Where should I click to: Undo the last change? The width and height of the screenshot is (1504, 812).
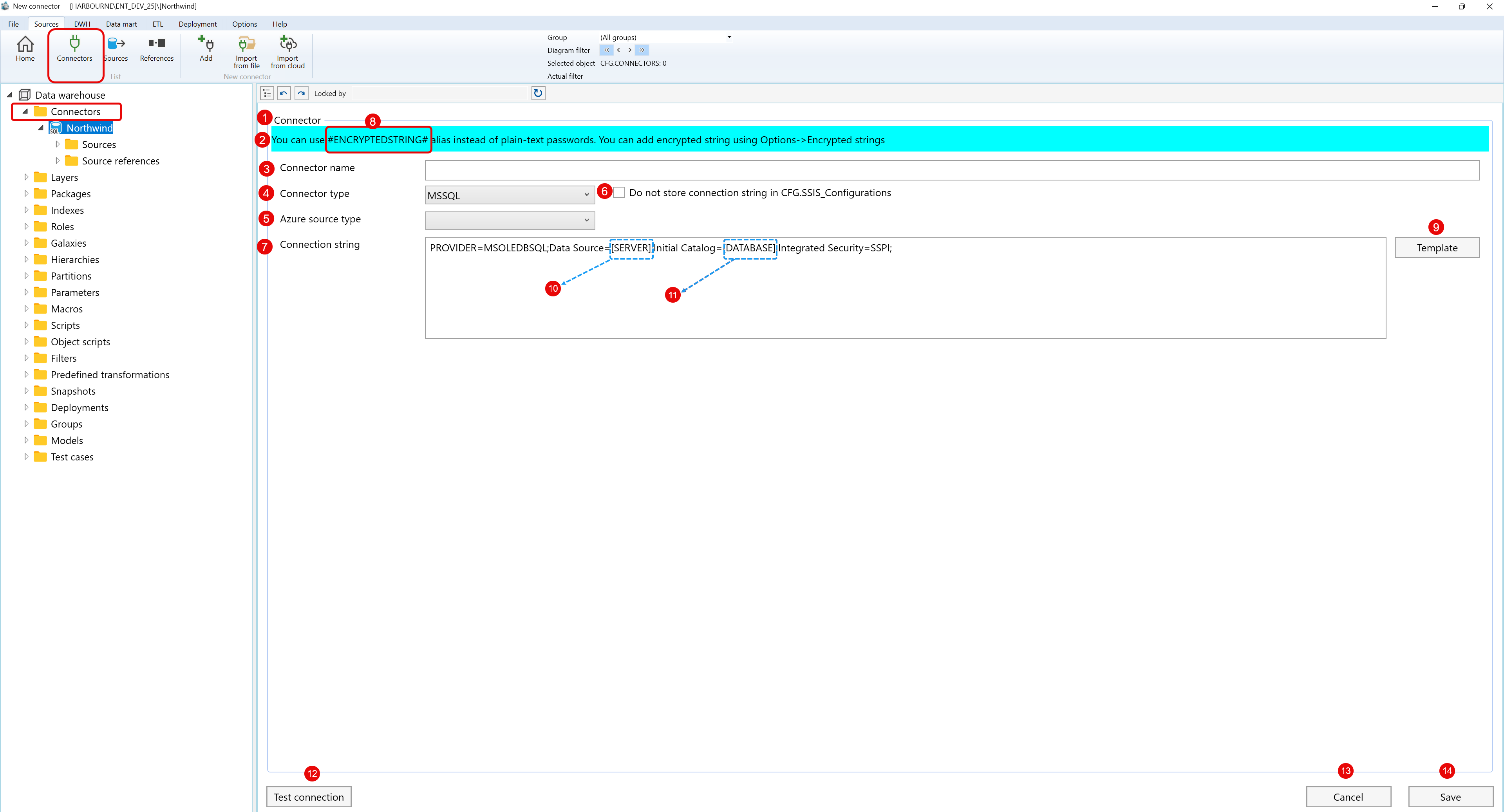284,94
